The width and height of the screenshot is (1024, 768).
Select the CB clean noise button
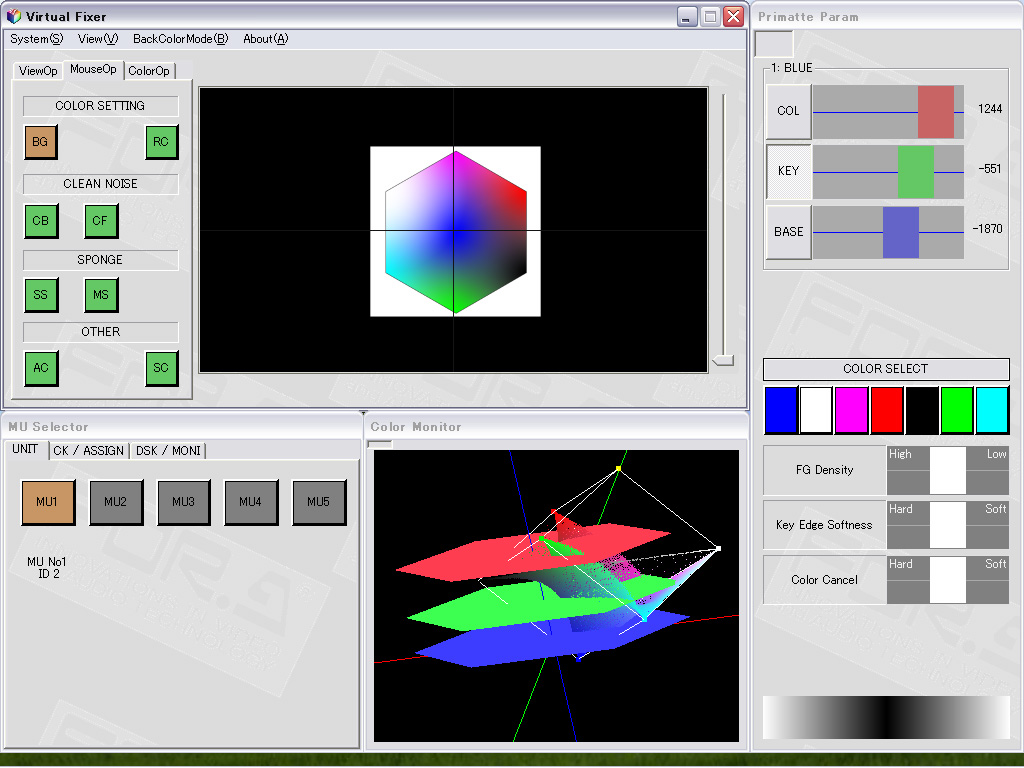pos(40,220)
